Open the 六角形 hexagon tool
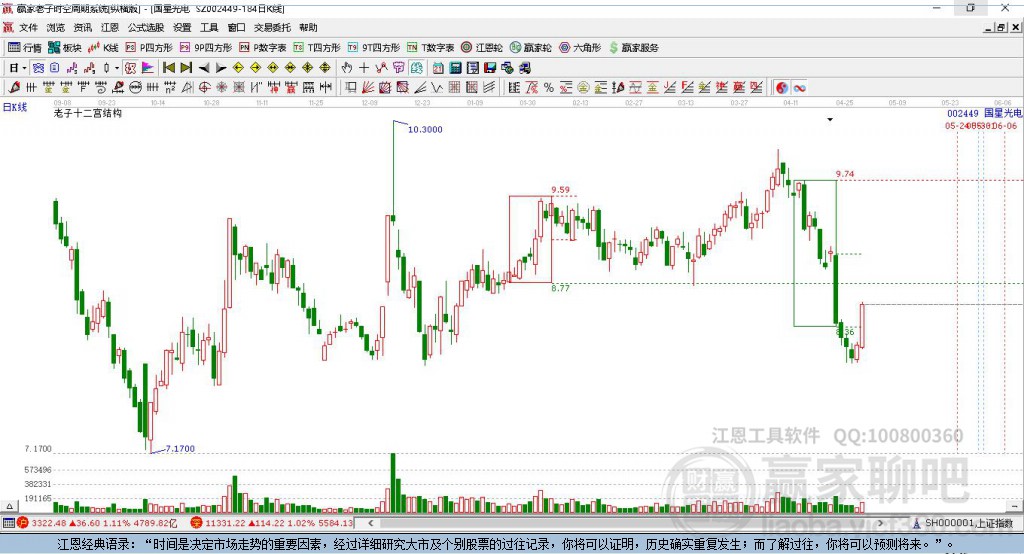Screen dimensions: 1024x554 580,48
